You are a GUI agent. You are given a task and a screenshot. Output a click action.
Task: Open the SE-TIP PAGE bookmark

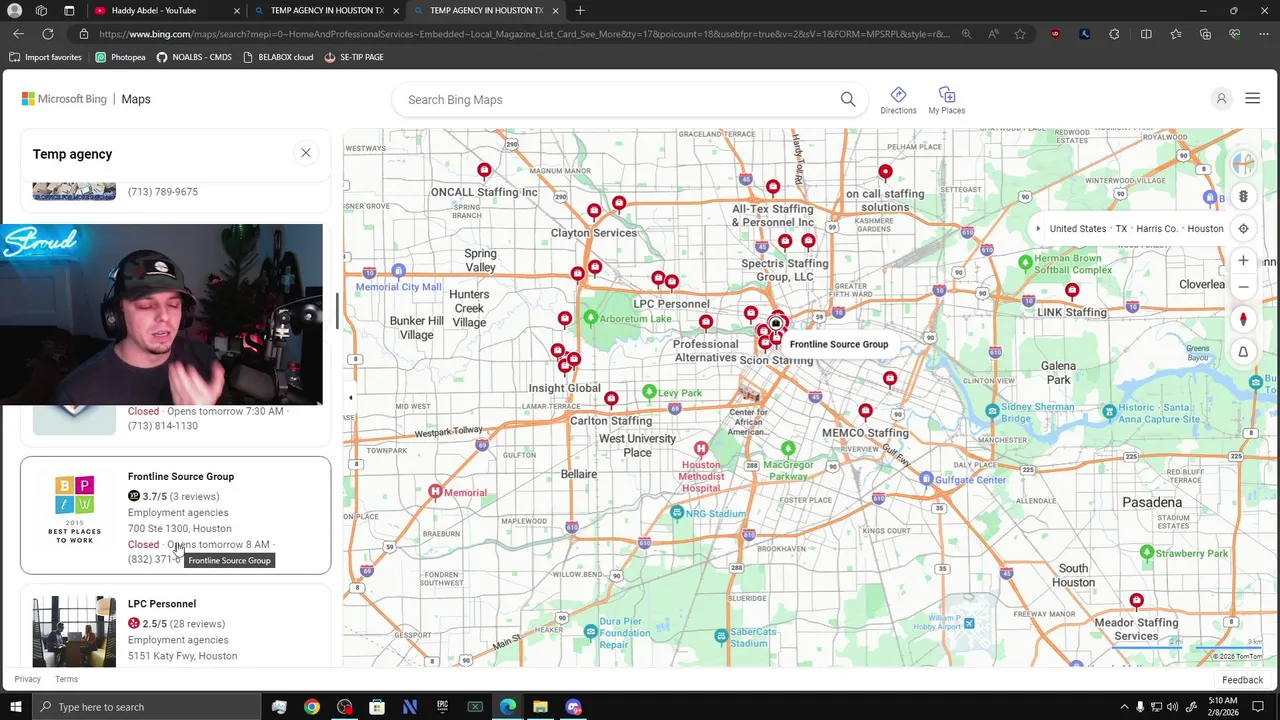pyautogui.click(x=354, y=57)
